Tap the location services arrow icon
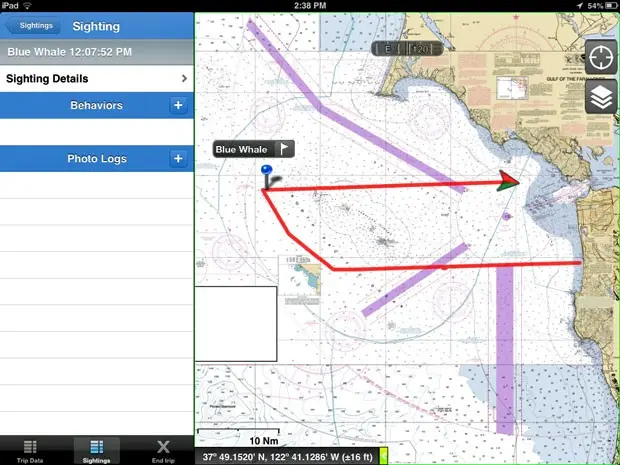Screen dimensions: 620x465 pos(580,6)
